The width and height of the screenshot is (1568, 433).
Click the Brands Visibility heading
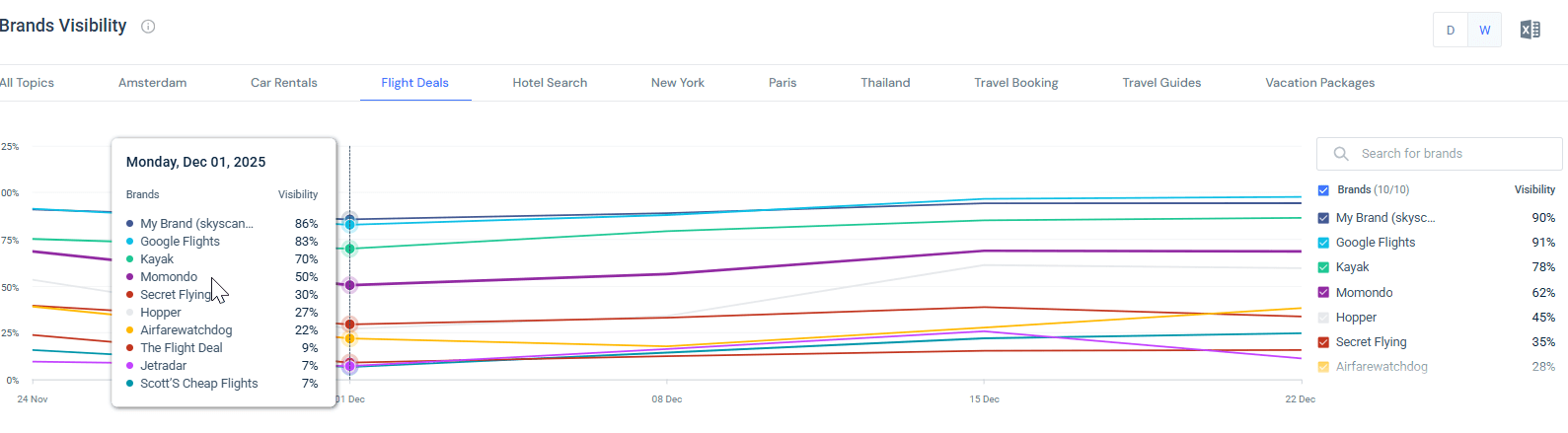[63, 26]
